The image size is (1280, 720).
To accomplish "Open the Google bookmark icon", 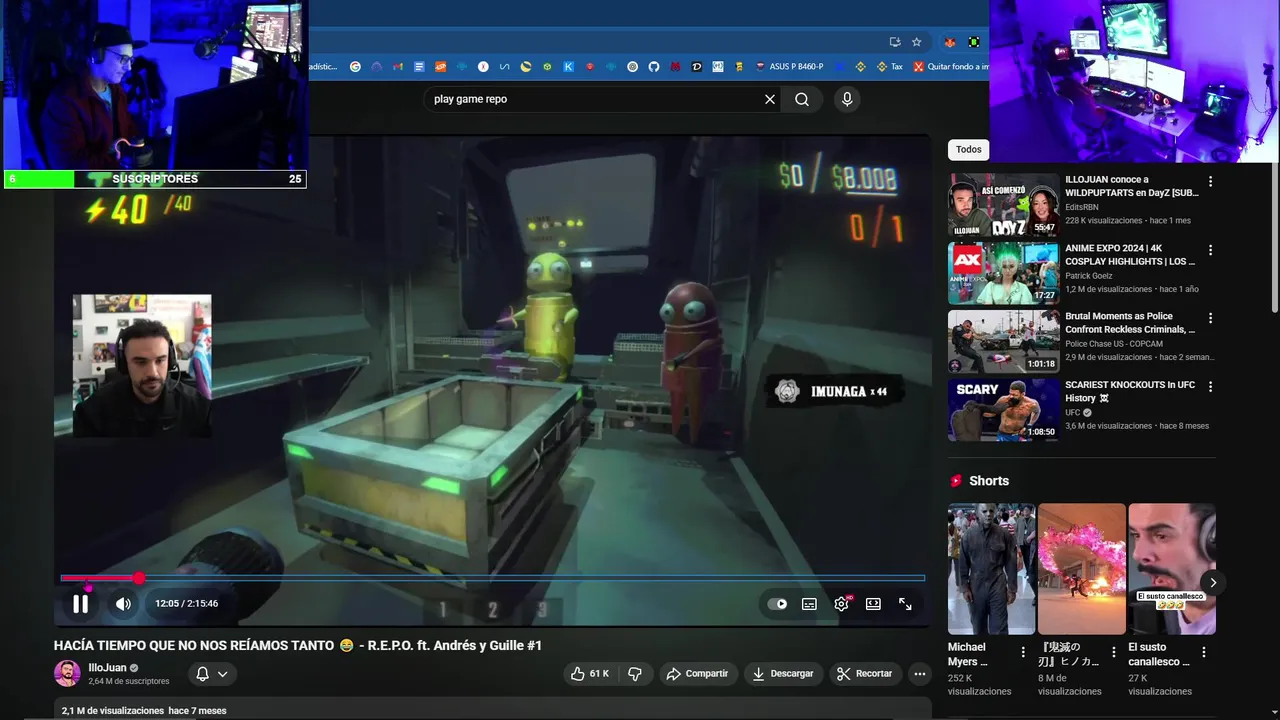I will [x=355, y=67].
